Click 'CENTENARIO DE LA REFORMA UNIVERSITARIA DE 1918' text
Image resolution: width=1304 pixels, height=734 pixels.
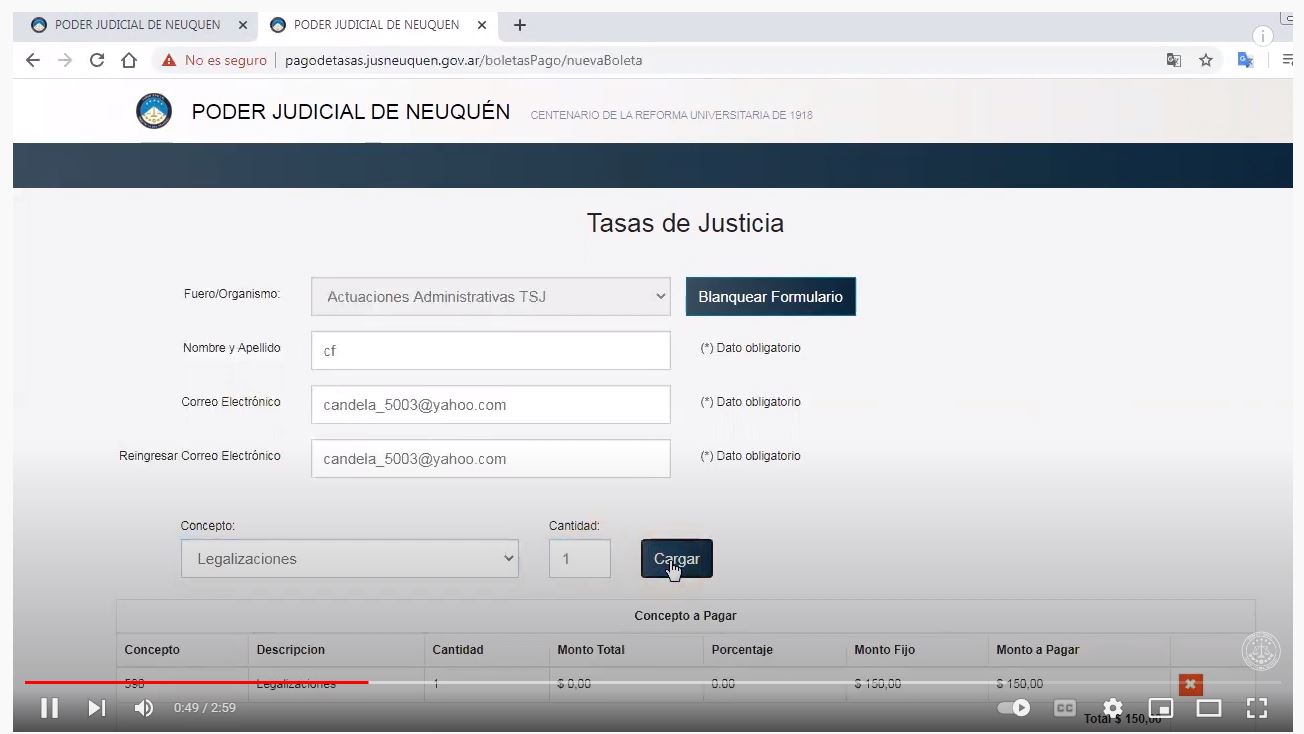tap(671, 115)
